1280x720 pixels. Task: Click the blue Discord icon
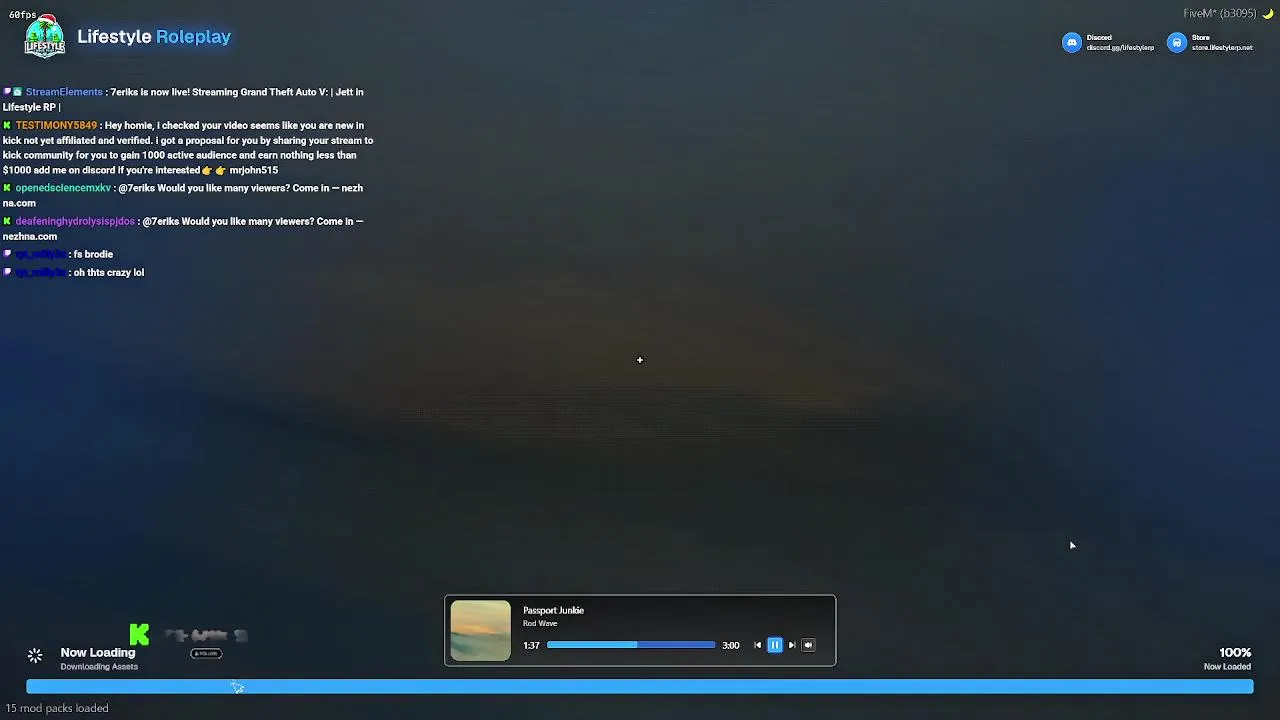click(1072, 43)
